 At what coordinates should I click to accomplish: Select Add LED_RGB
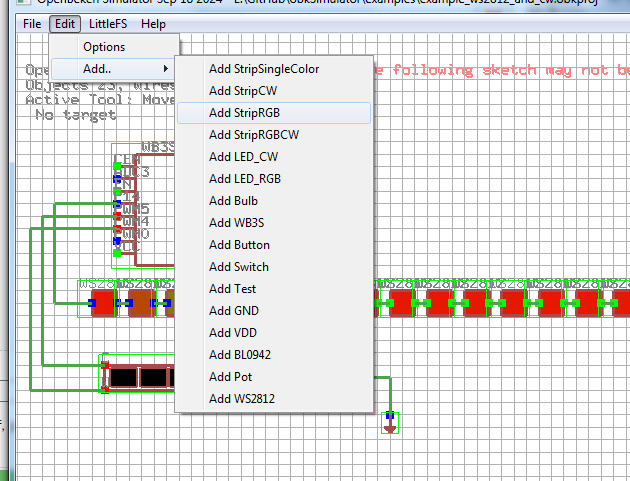274,179
